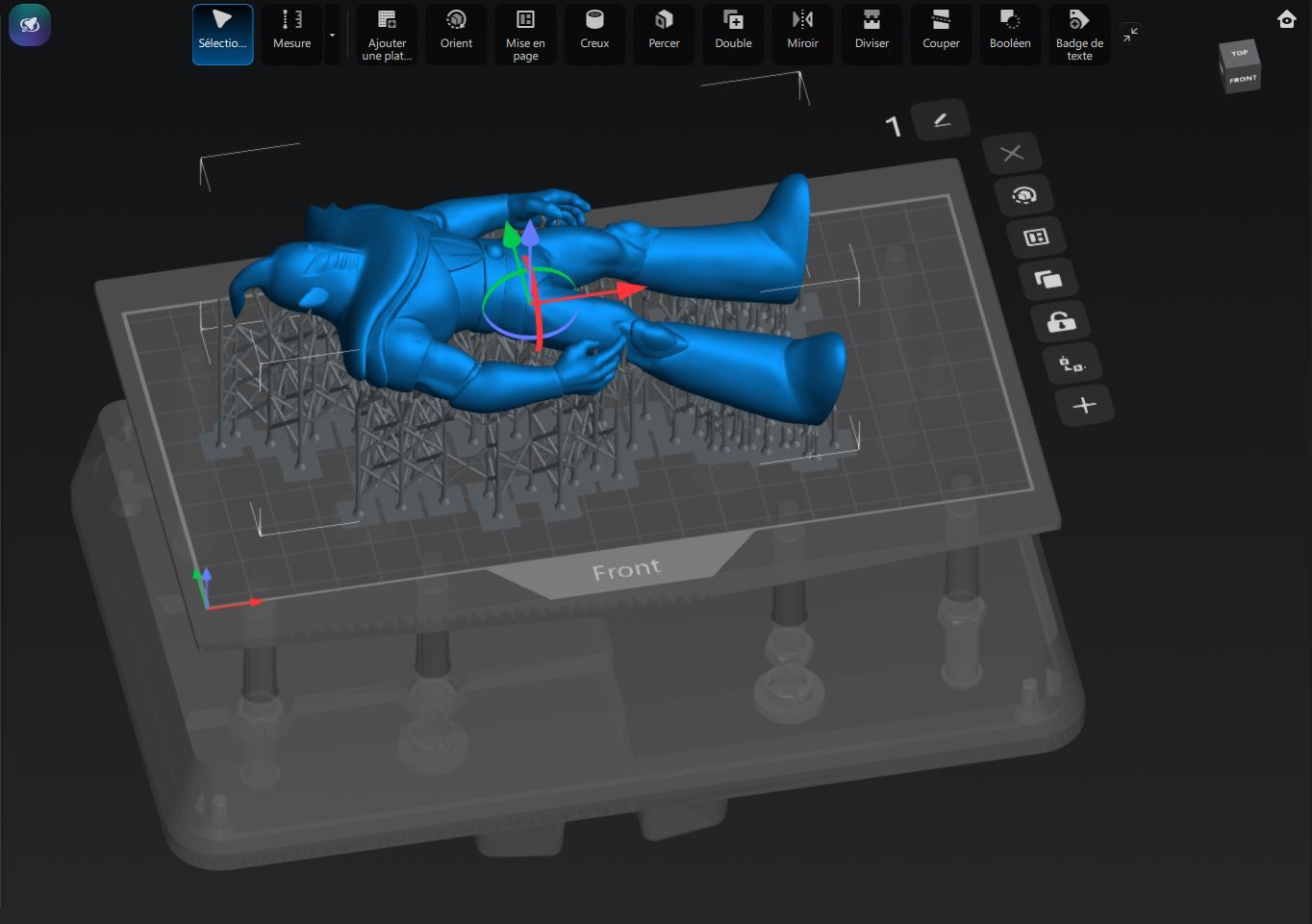
Task: Open the Booléen boolean tool
Action: point(1010,35)
